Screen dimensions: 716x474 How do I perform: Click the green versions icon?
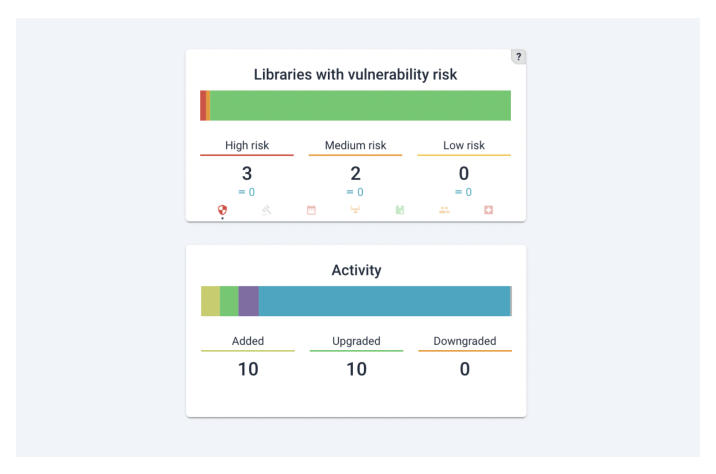click(x=400, y=210)
